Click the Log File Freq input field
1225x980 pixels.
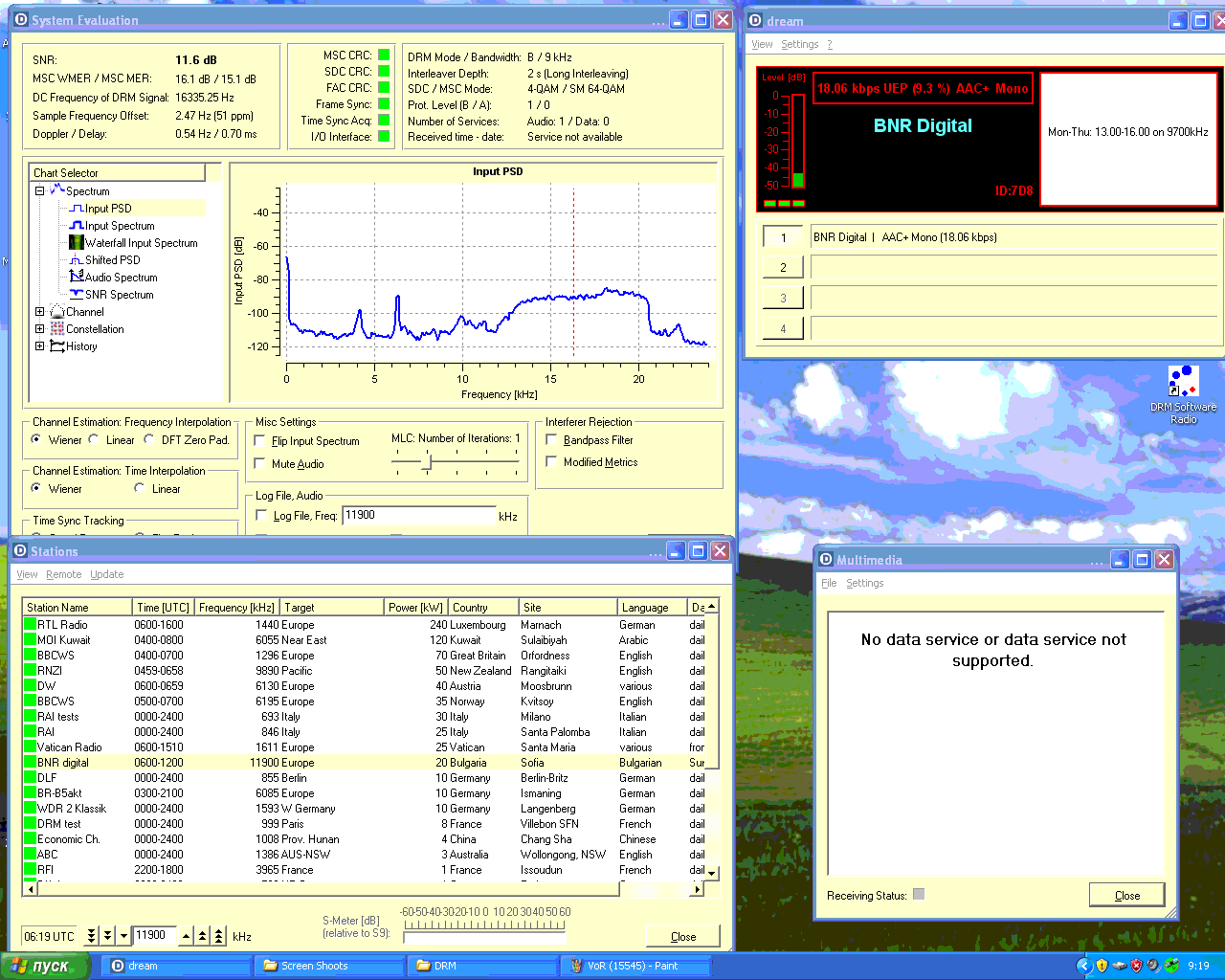click(x=418, y=516)
